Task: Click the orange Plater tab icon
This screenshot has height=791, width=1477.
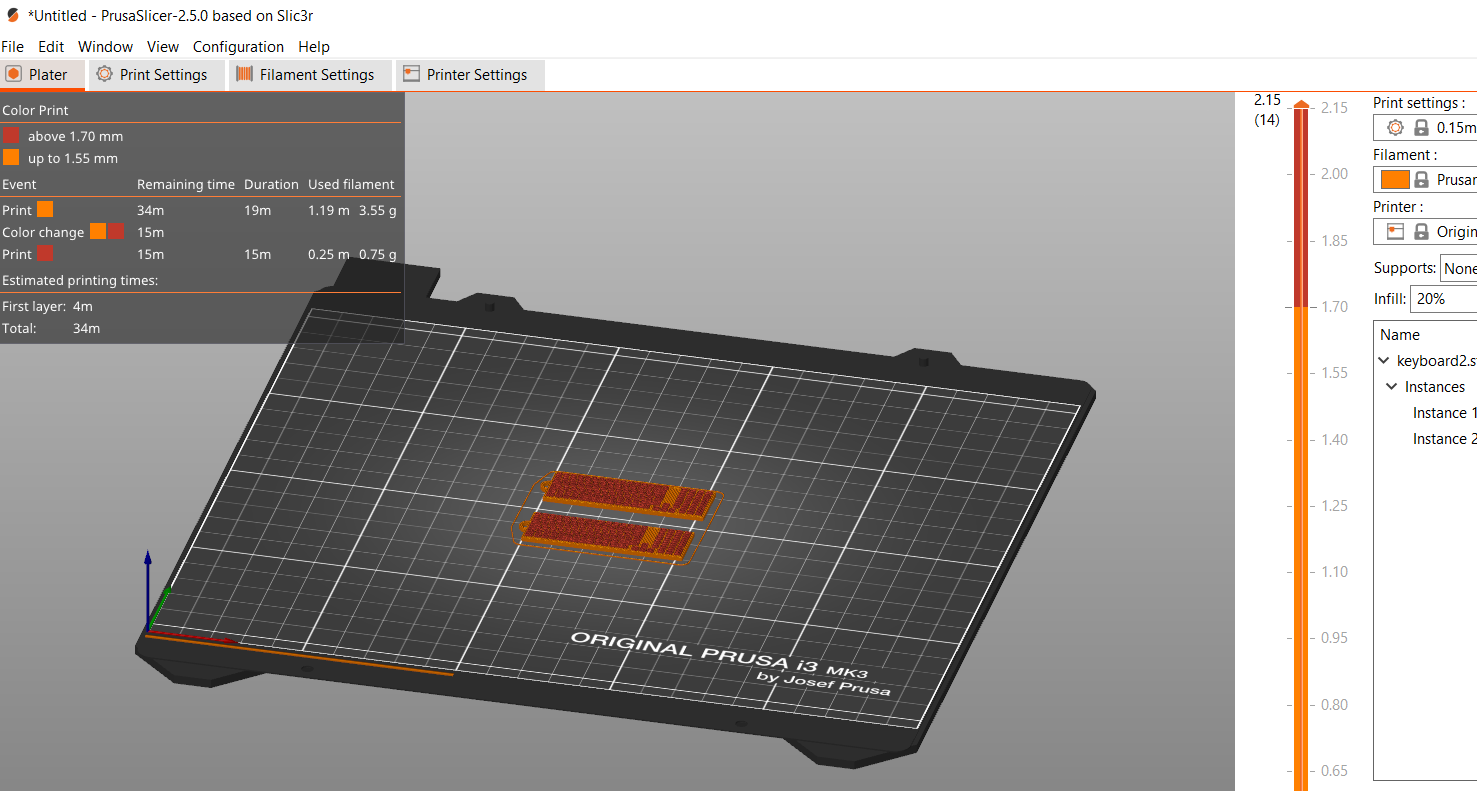Action: pyautogui.click(x=13, y=74)
